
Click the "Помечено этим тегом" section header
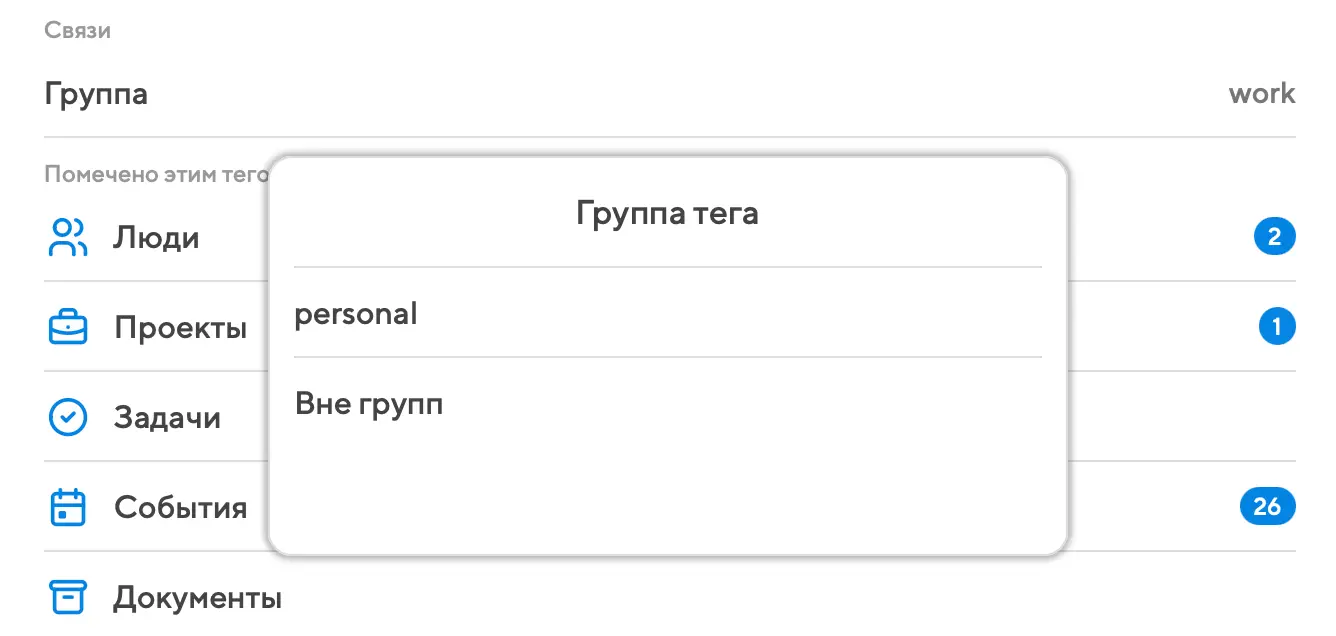click(x=156, y=175)
